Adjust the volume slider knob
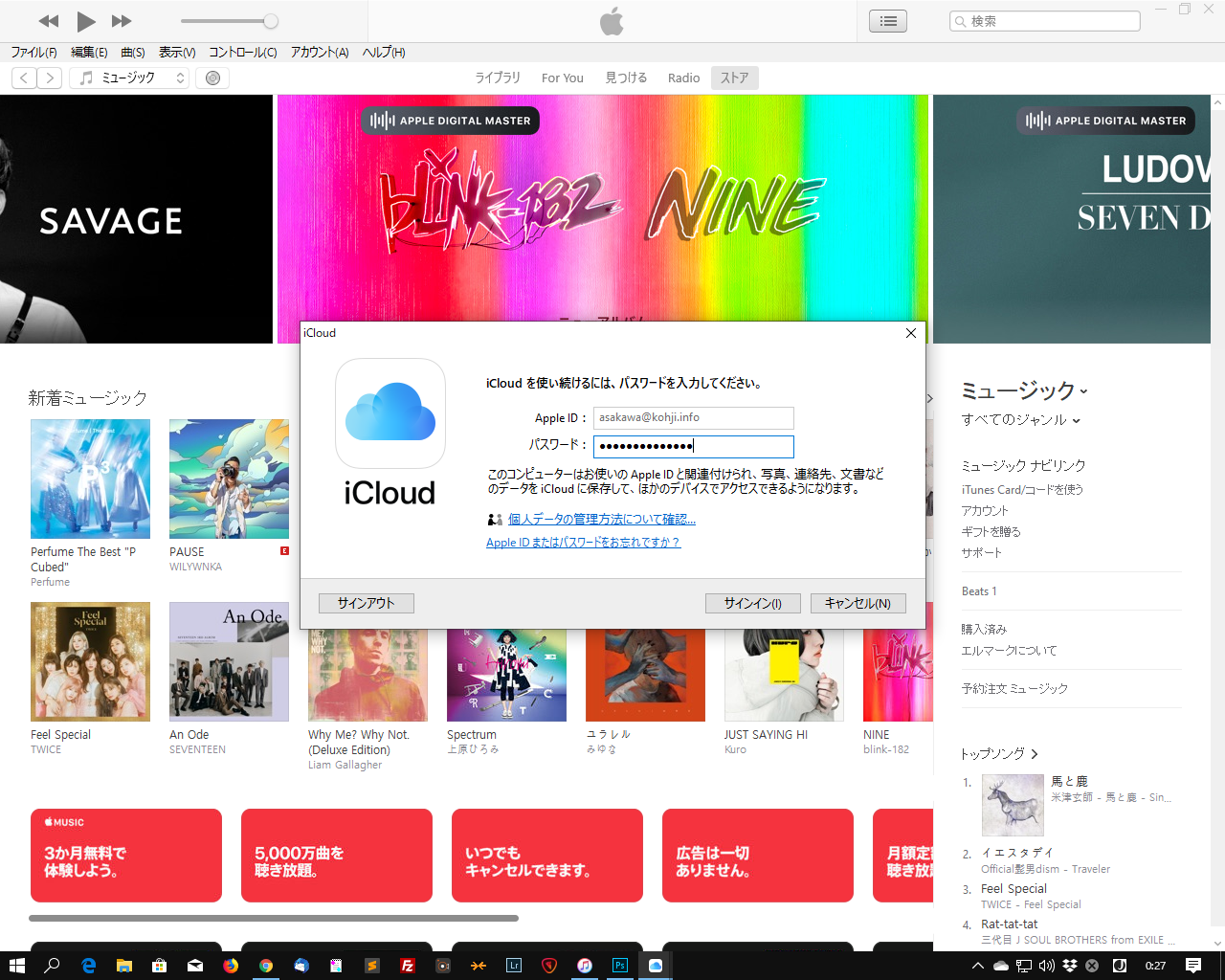The width and height of the screenshot is (1225, 980). pyautogui.click(x=271, y=21)
